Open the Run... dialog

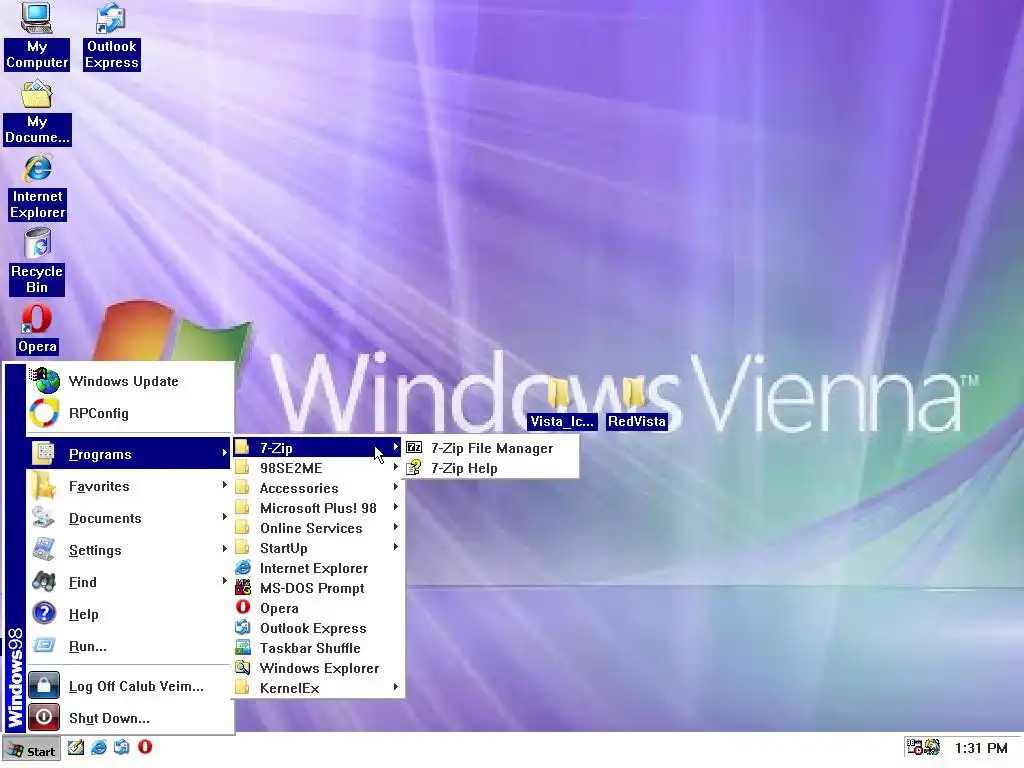coord(129,646)
